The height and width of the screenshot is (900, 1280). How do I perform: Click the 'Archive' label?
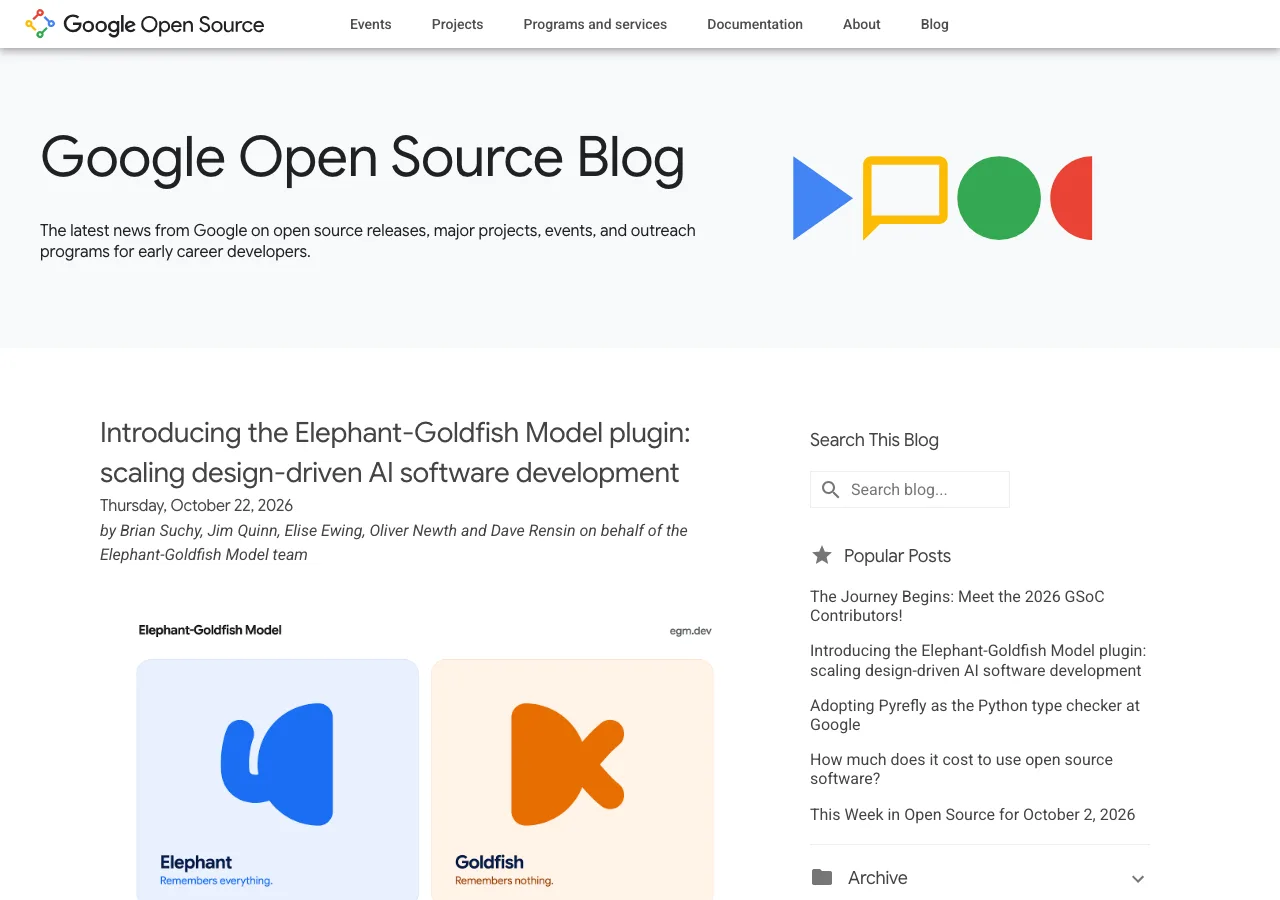(x=878, y=878)
